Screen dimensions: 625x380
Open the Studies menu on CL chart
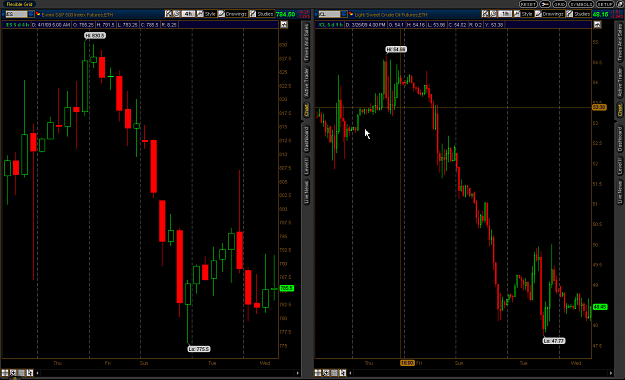click(x=578, y=14)
